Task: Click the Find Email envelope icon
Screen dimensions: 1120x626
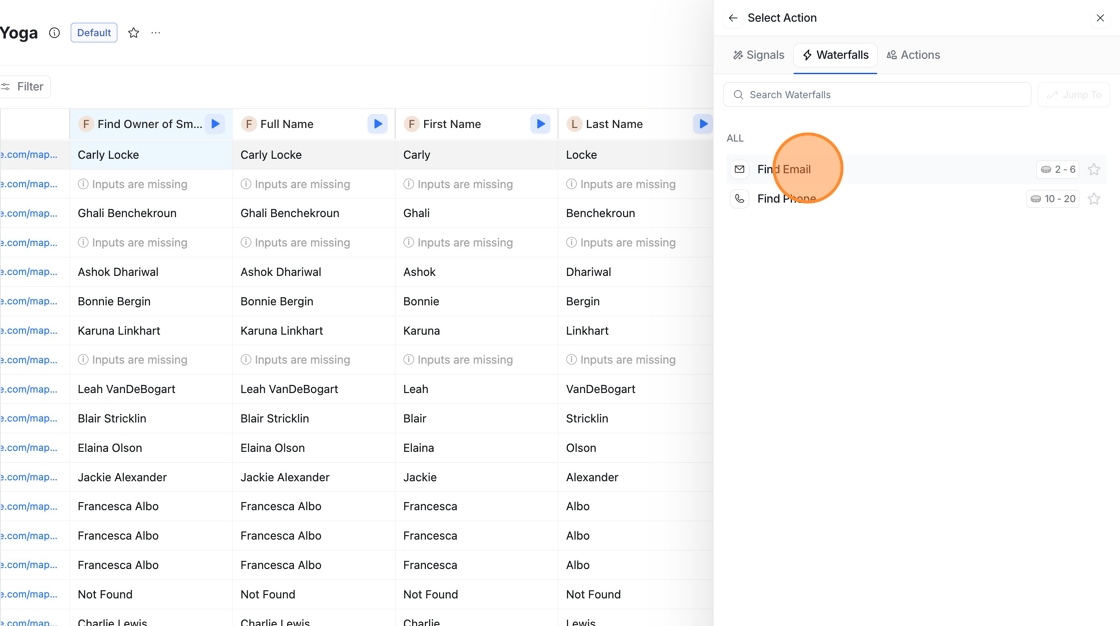Action: [739, 169]
